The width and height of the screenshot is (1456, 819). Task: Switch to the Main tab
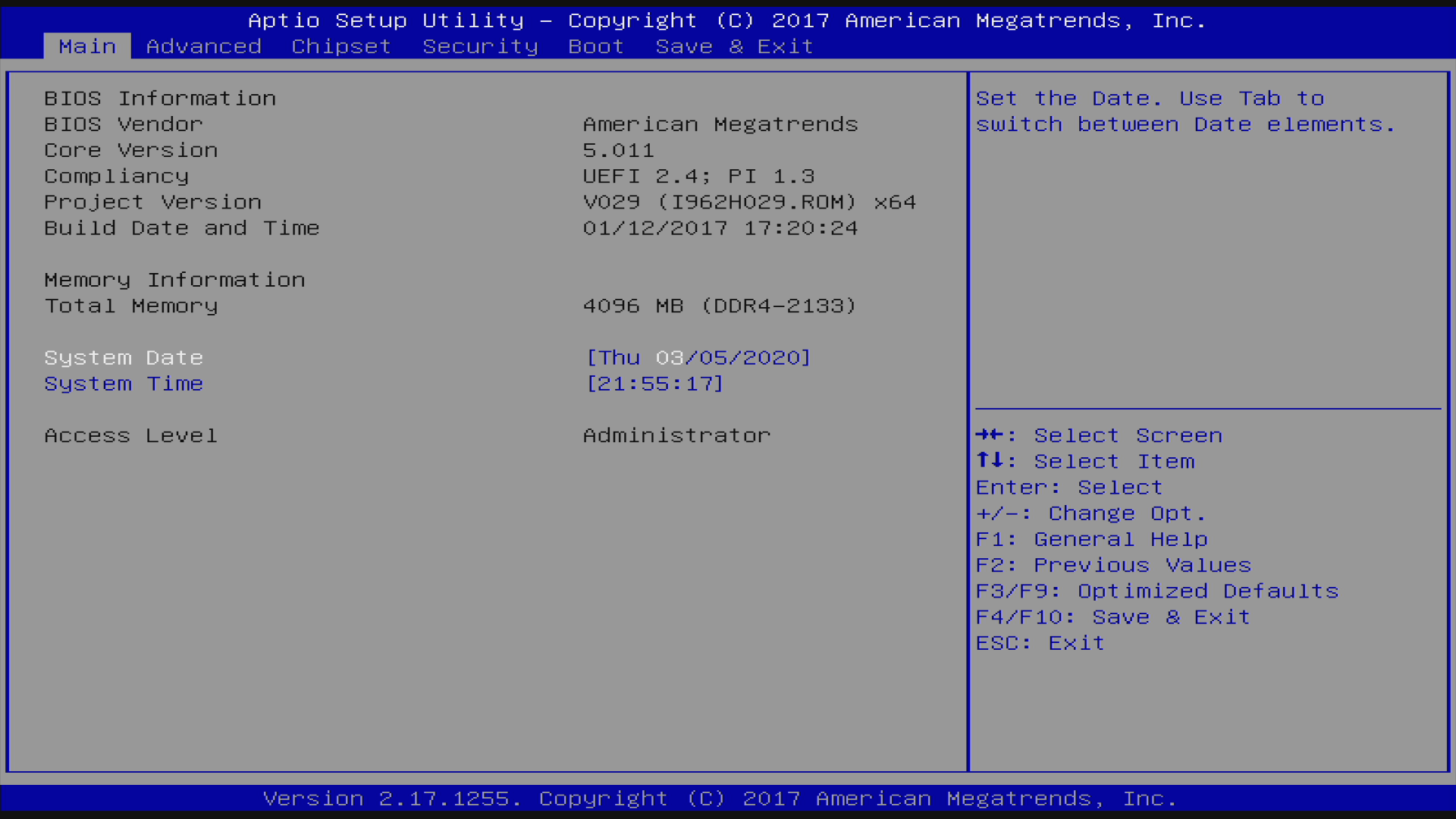pyautogui.click(x=87, y=46)
